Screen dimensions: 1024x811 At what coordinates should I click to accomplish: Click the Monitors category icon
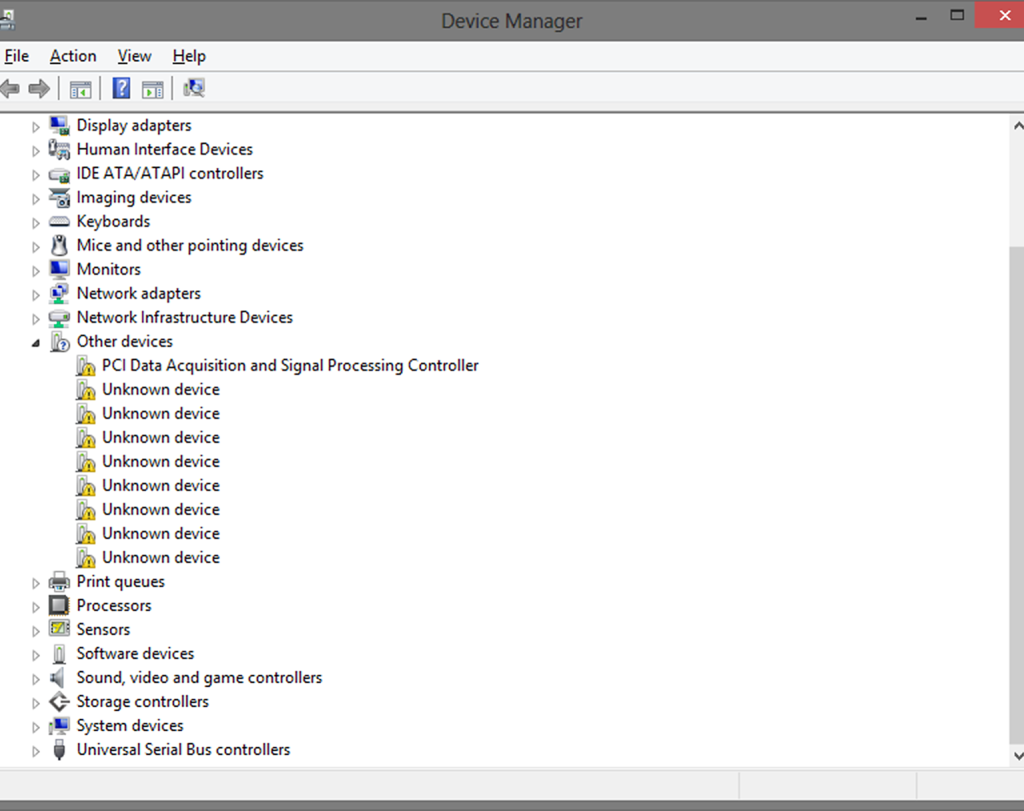pyautogui.click(x=59, y=270)
